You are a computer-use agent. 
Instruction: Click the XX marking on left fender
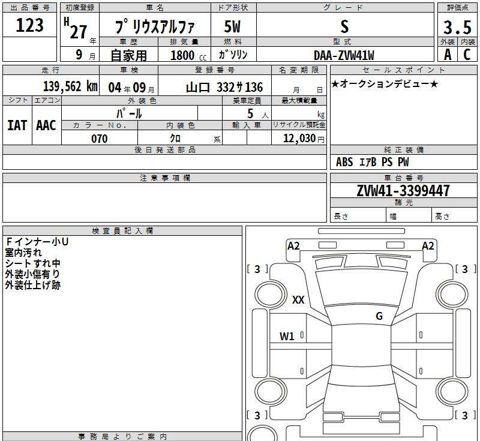pos(298,300)
